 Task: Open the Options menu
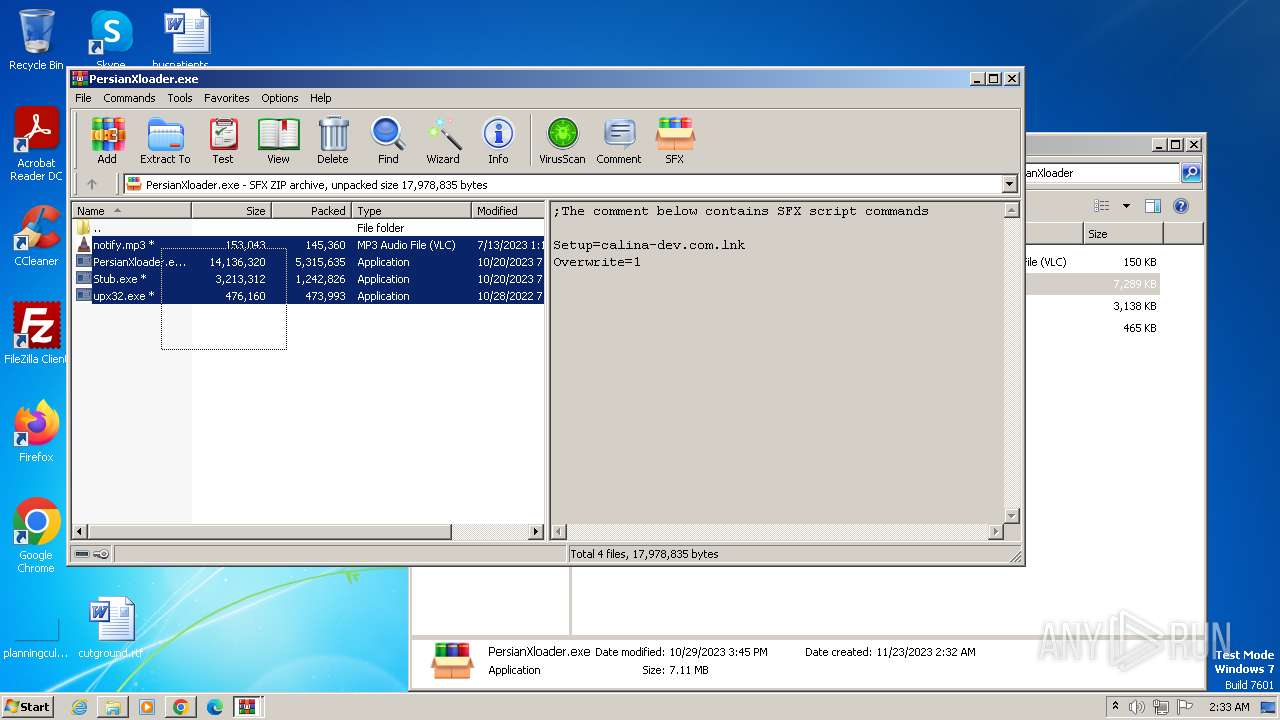[x=280, y=98]
